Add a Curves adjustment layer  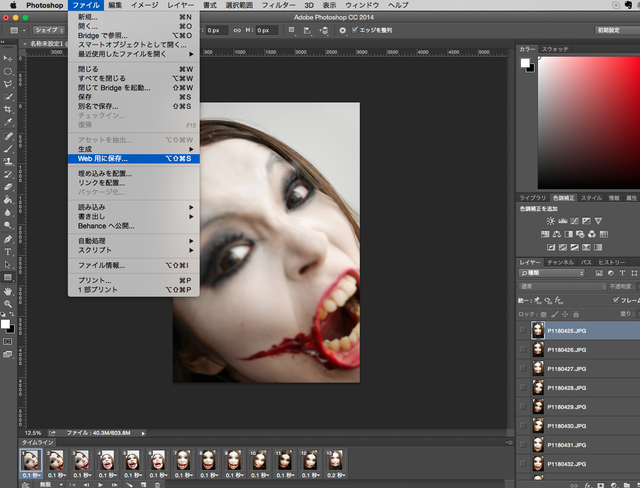click(x=574, y=221)
